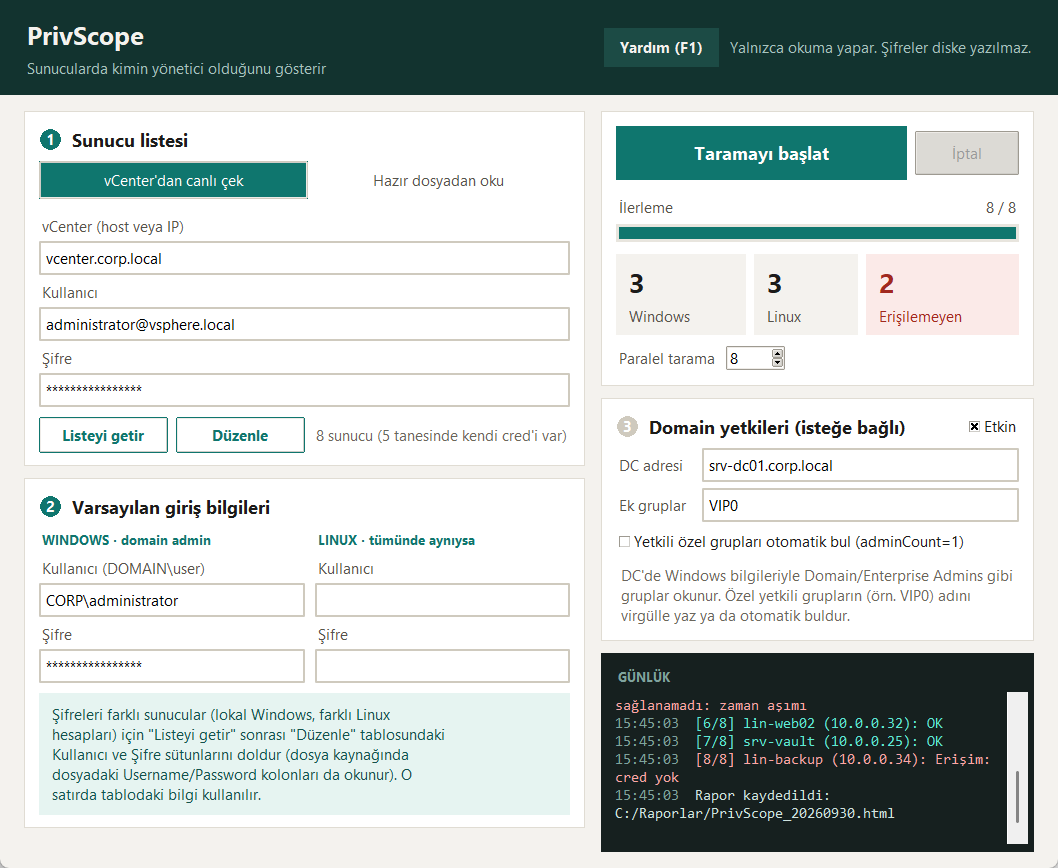Click the Listeyi getir button
Image resolution: width=1058 pixels, height=868 pixels.
(x=103, y=435)
